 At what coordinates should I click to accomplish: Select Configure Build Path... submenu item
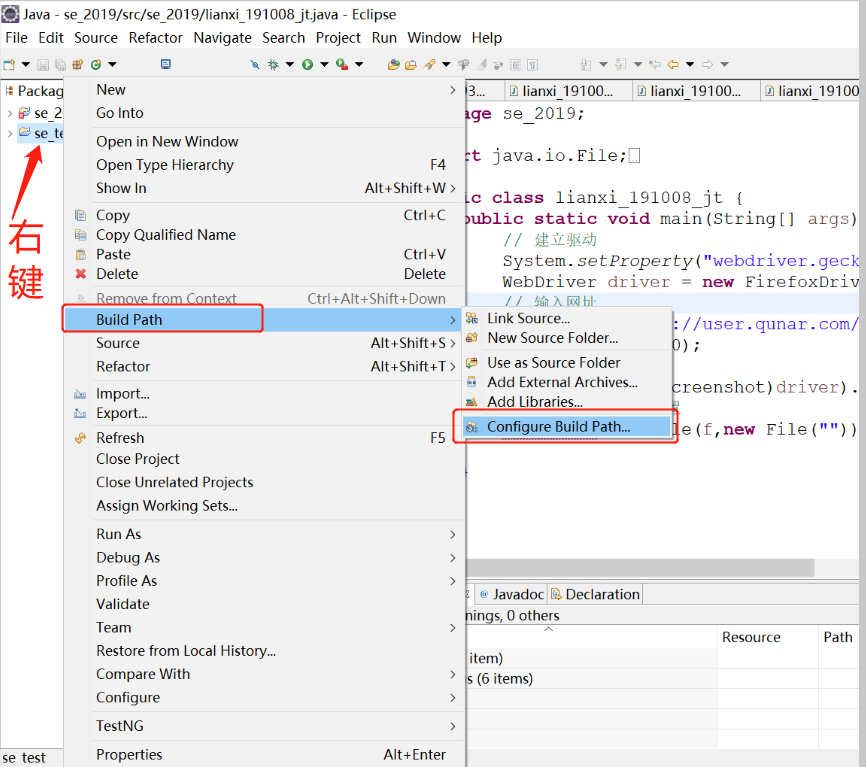pos(567,427)
